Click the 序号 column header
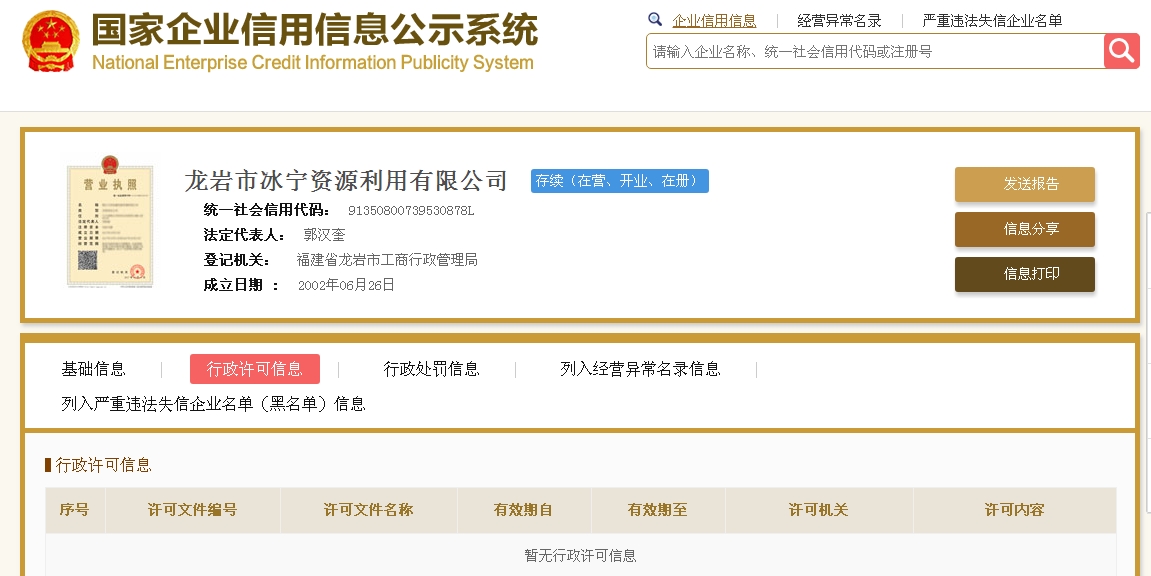Image resolution: width=1151 pixels, height=576 pixels. (x=75, y=510)
